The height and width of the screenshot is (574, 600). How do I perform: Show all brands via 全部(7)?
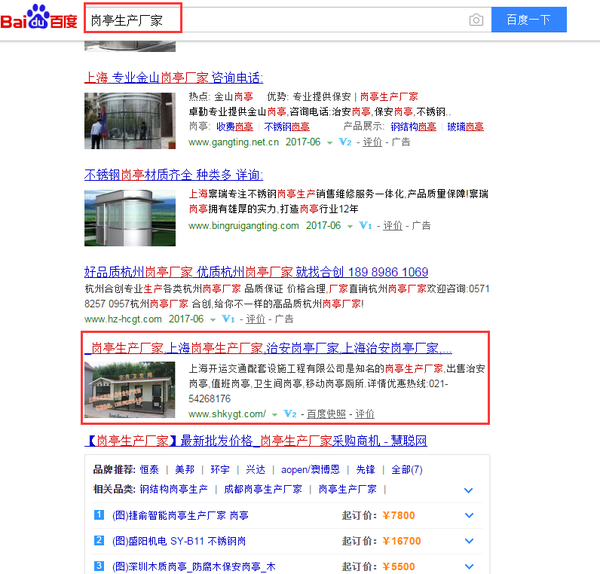click(407, 470)
